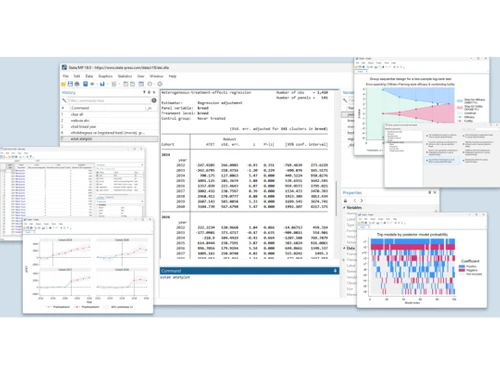Image resolution: width=500 pixels, height=375 pixels.
Task: Open the Window menu
Action: click(156, 76)
